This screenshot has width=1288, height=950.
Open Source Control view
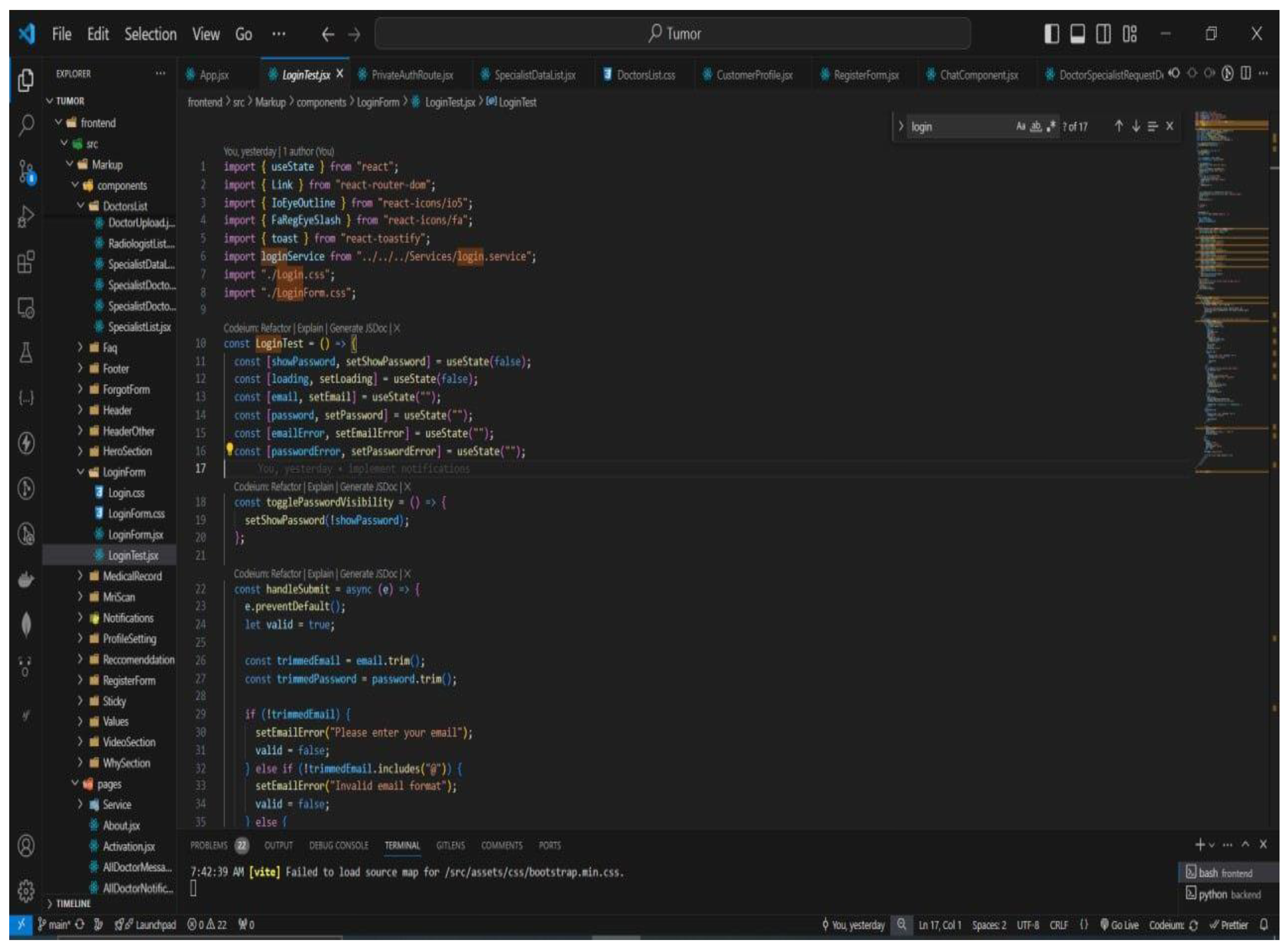coord(26,171)
